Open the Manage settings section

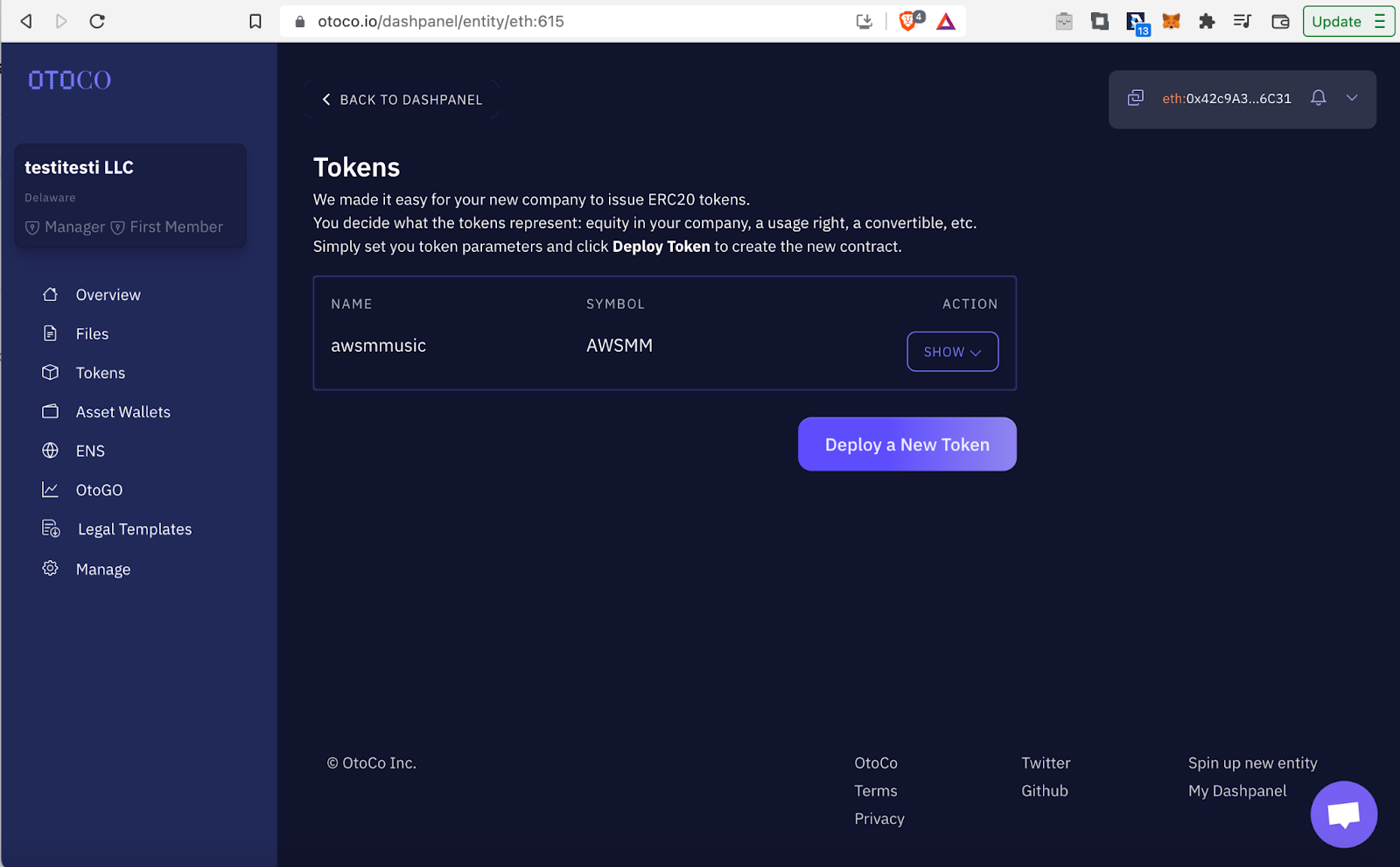102,570
